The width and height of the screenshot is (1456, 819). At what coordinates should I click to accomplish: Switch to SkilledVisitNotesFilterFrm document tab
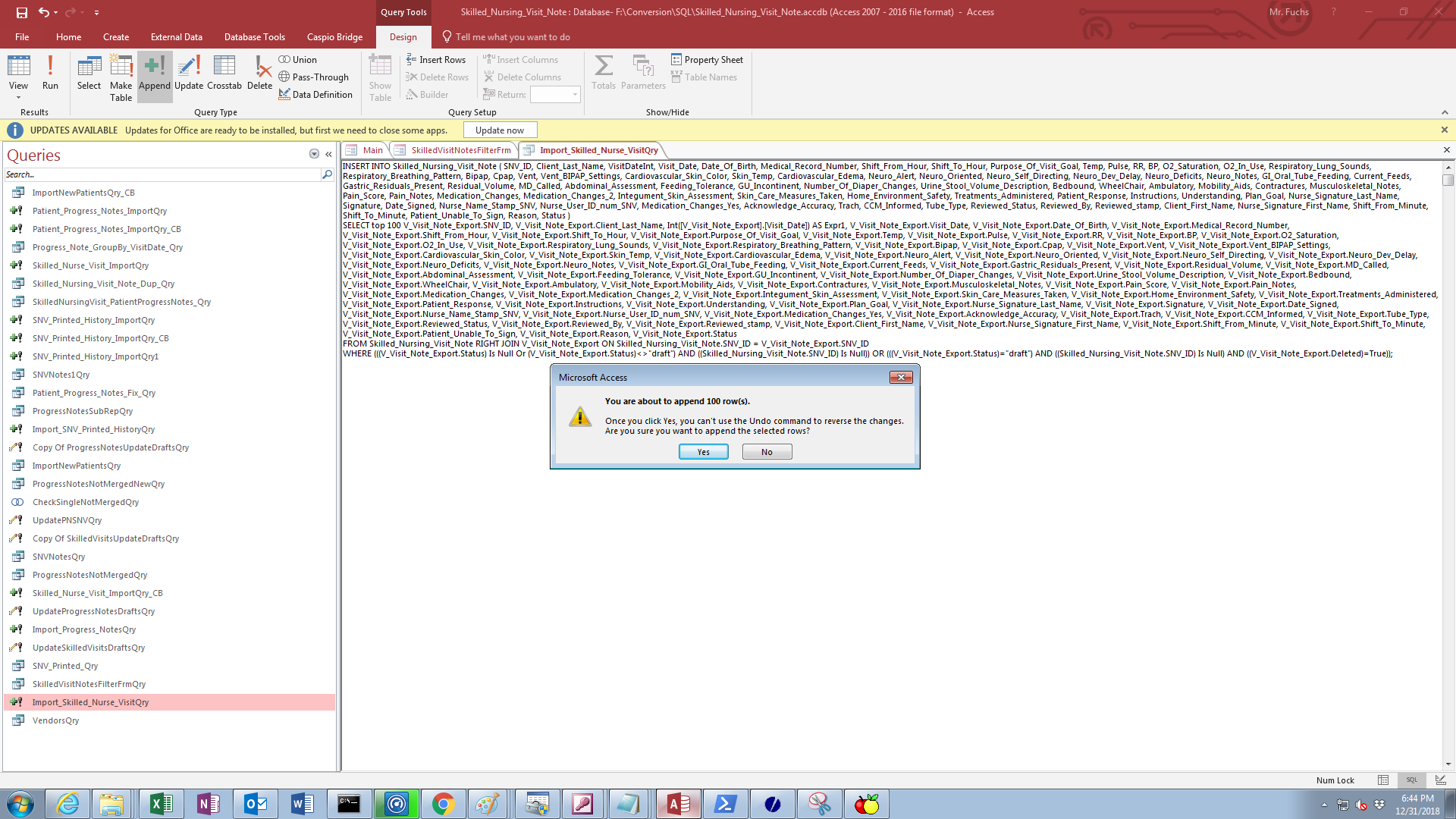[453, 149]
